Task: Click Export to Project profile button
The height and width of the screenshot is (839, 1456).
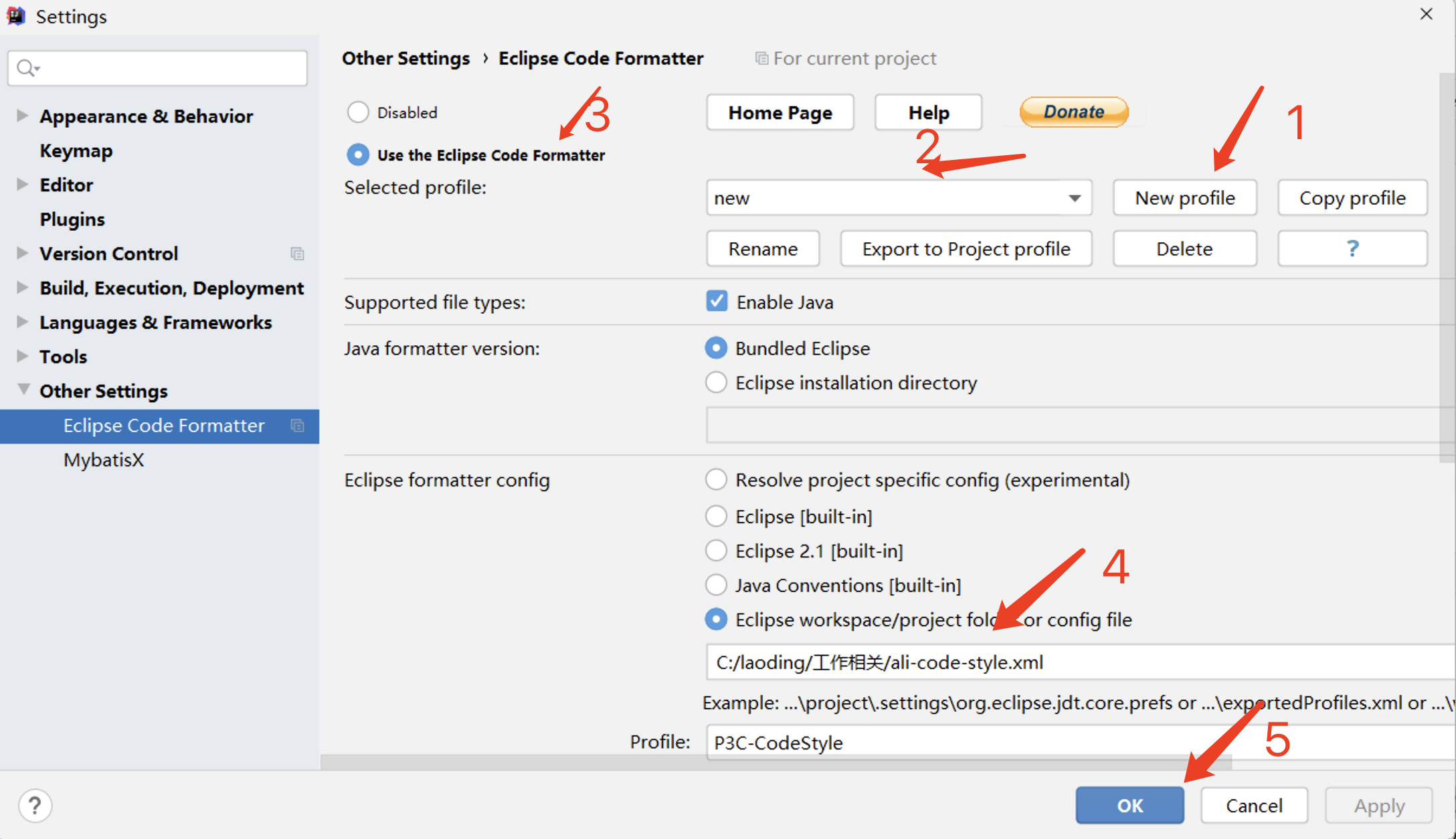Action: (x=966, y=249)
